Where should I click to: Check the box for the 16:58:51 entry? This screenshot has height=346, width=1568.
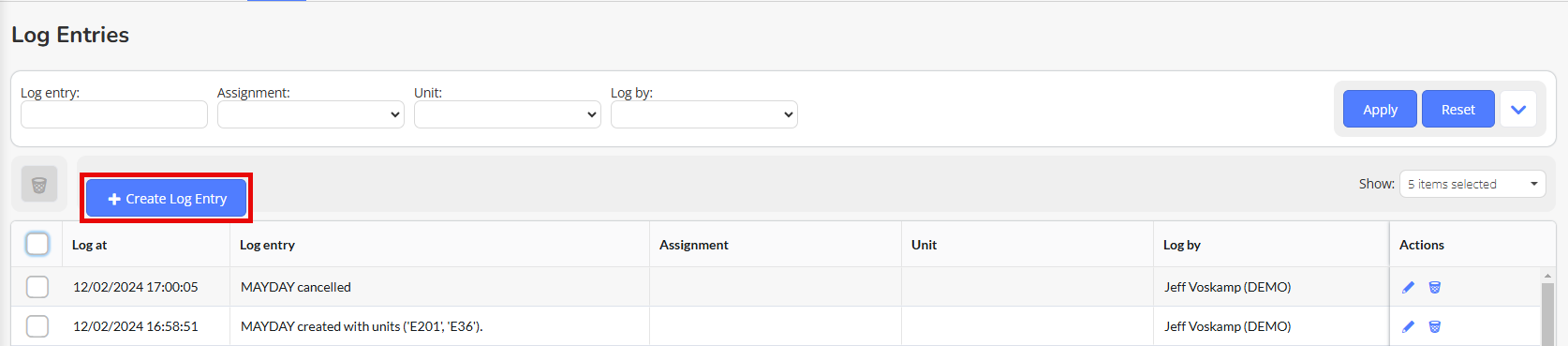[x=37, y=326]
